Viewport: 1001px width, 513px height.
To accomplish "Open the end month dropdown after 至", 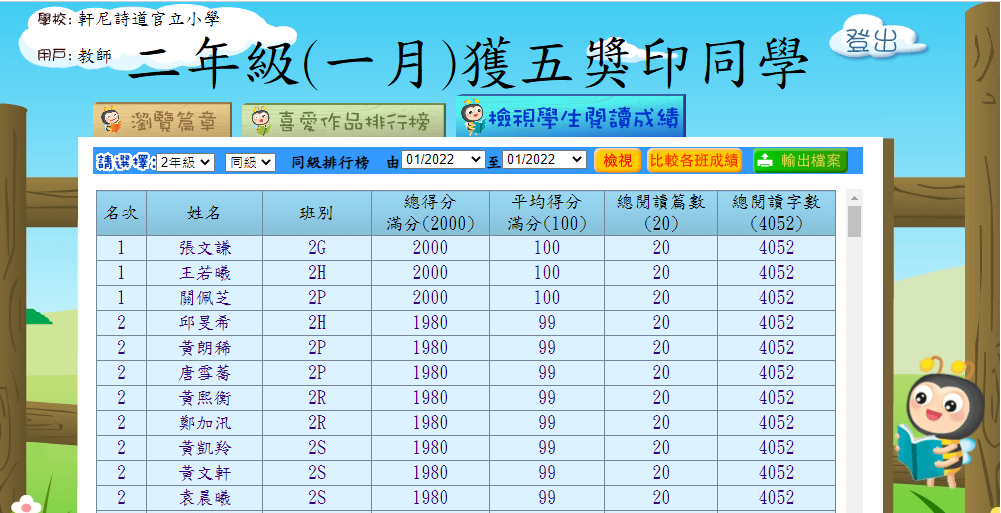I will [544, 160].
